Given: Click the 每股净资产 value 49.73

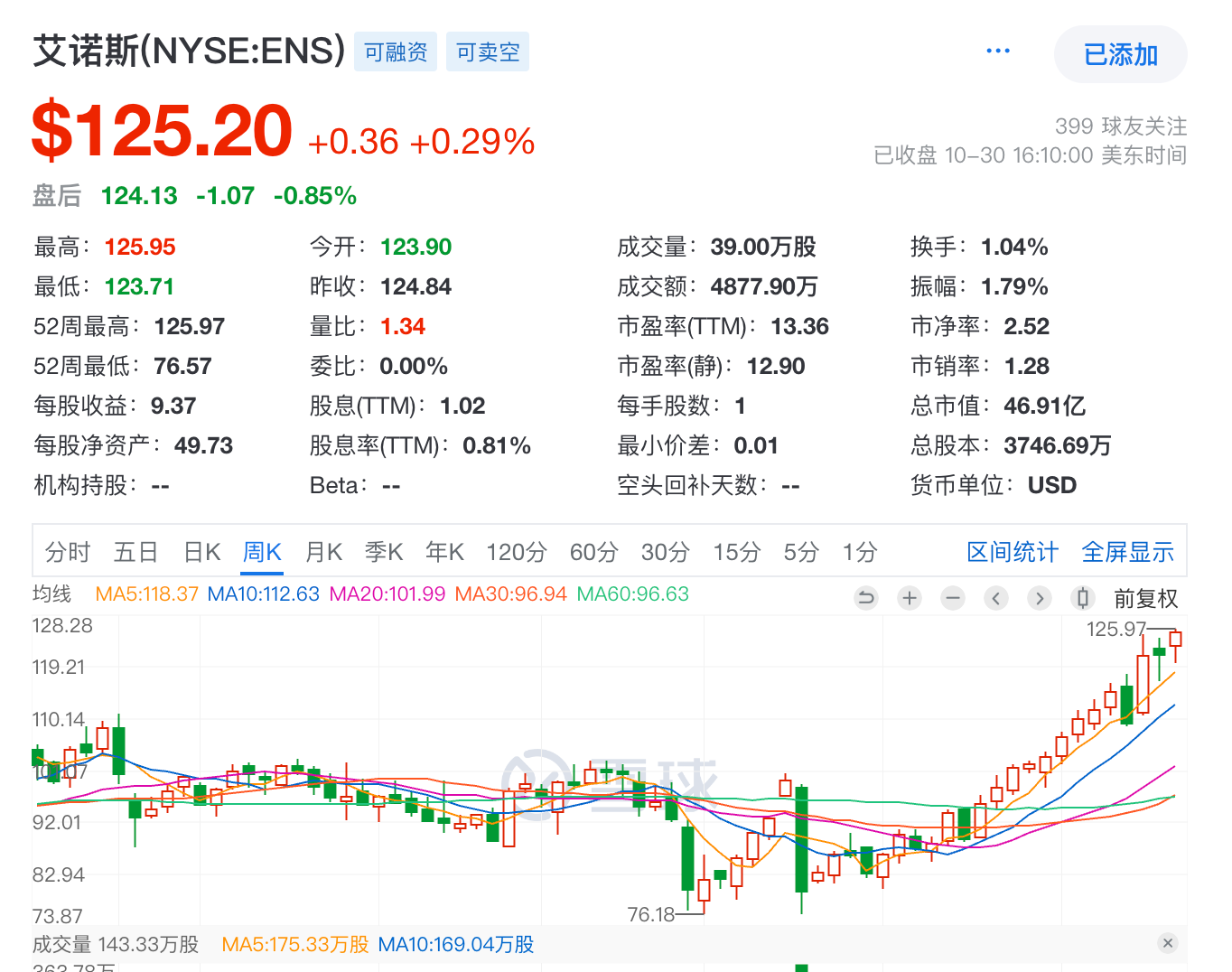Looking at the screenshot, I should tap(203, 445).
